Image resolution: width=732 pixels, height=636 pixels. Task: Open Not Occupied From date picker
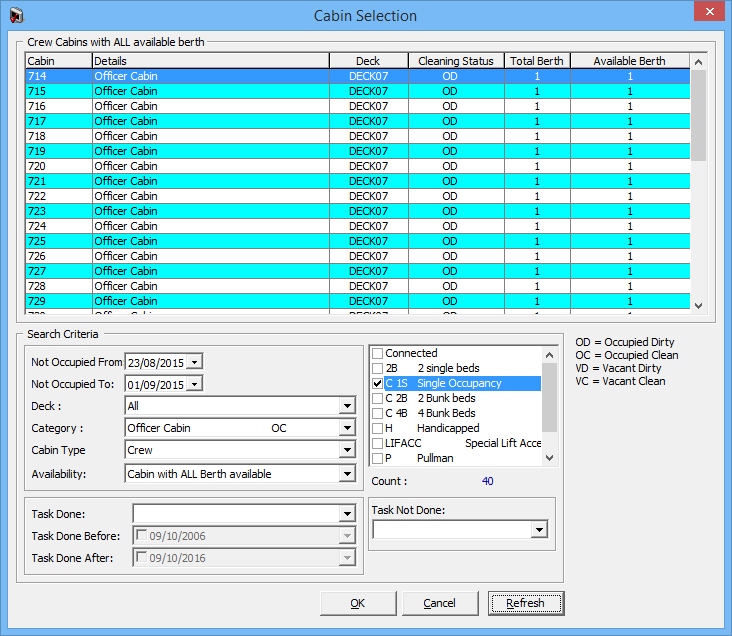[x=195, y=362]
